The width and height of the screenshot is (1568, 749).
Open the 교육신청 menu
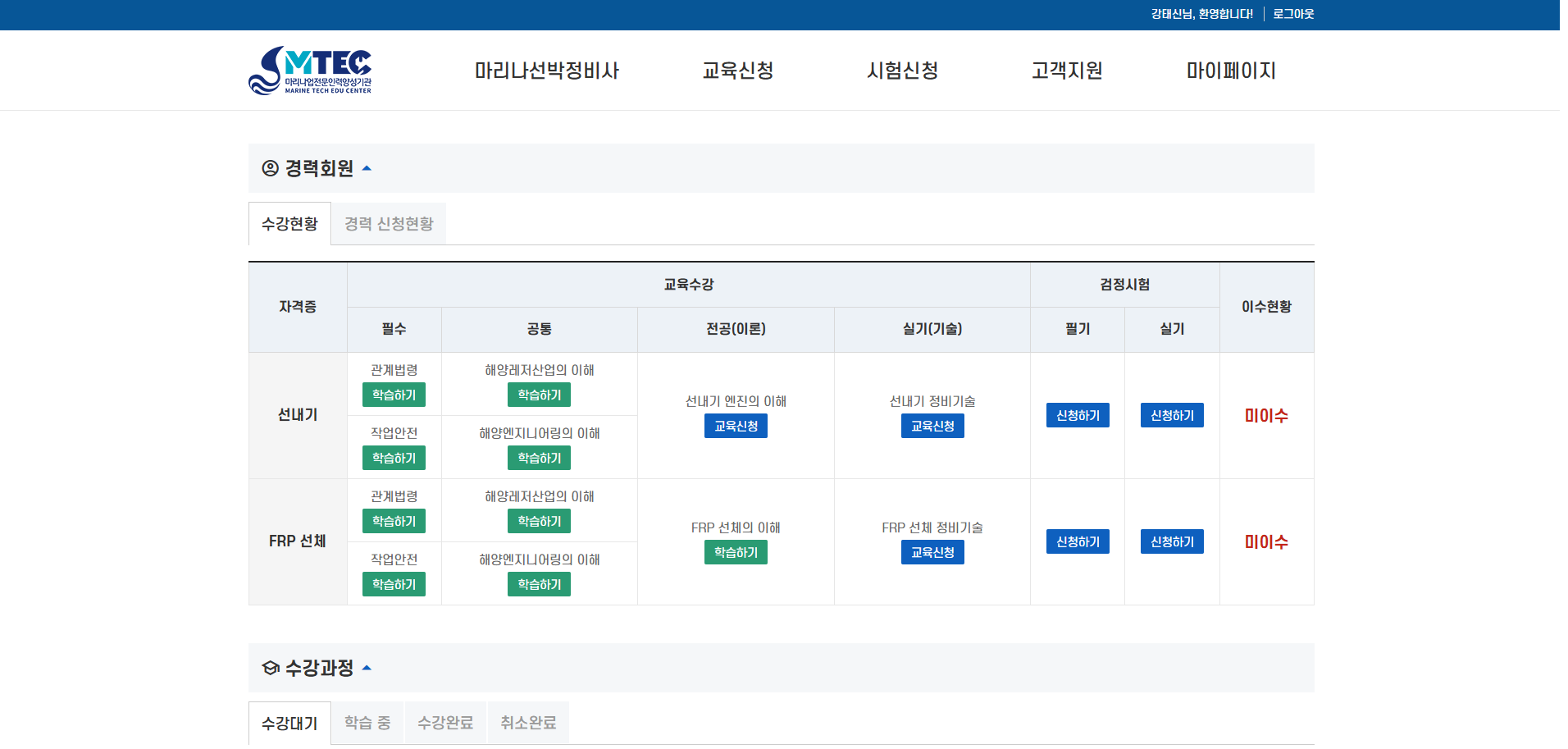coord(737,71)
